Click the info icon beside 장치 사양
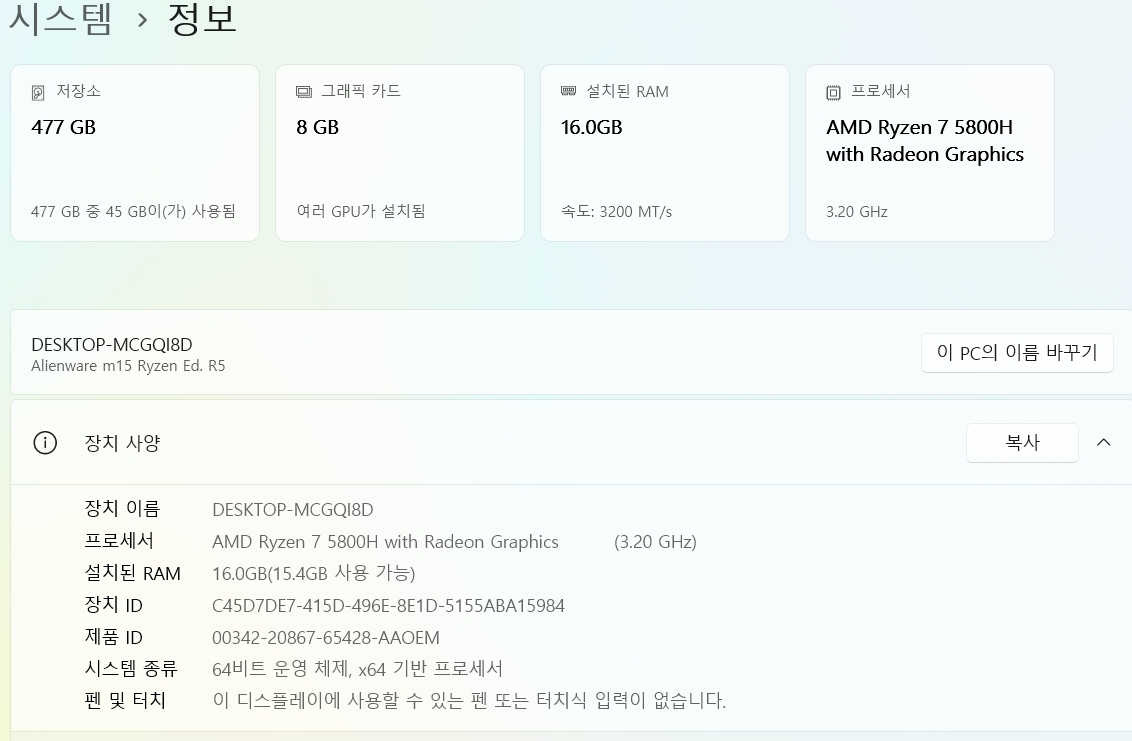Screen dimensions: 1132x741 pos(44,442)
